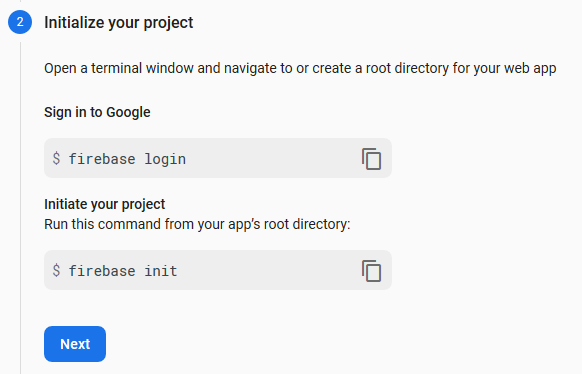Click empty area of firebase init code box
This screenshot has width=582, height=374.
(x=267, y=270)
